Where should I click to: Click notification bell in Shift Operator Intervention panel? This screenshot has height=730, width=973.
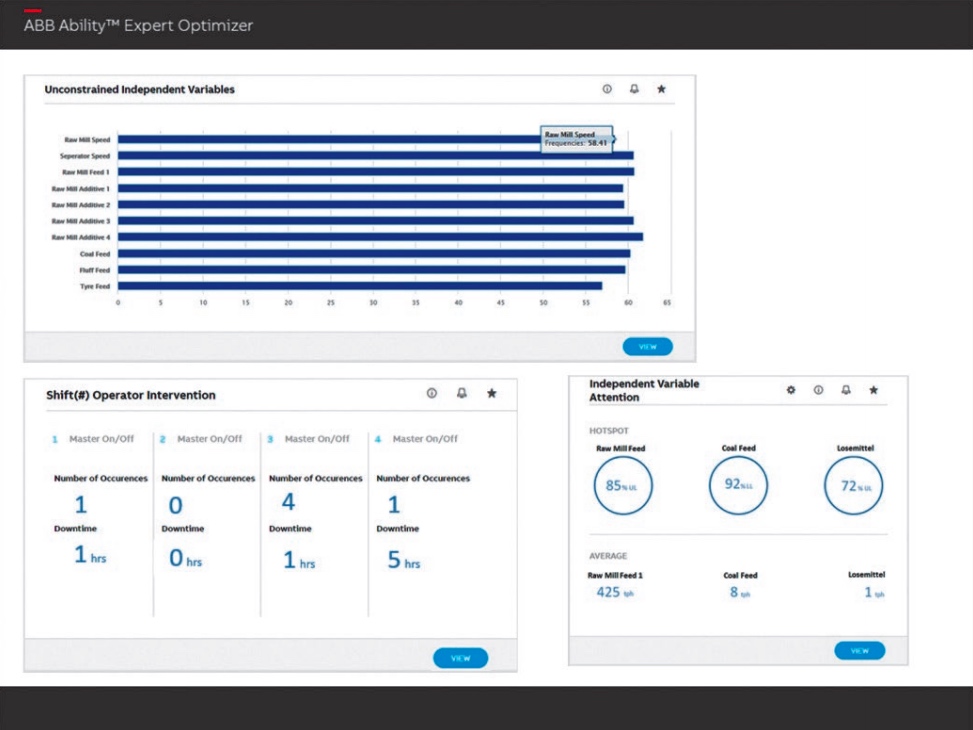[462, 393]
